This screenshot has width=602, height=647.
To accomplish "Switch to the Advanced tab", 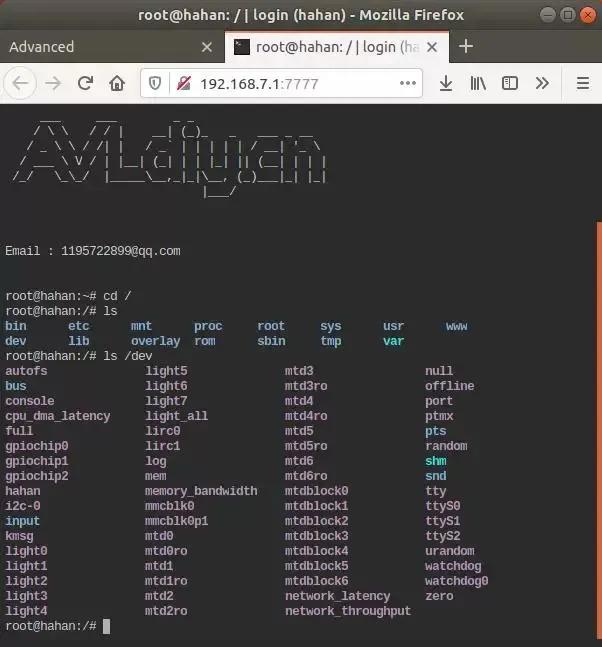I will click(100, 47).
